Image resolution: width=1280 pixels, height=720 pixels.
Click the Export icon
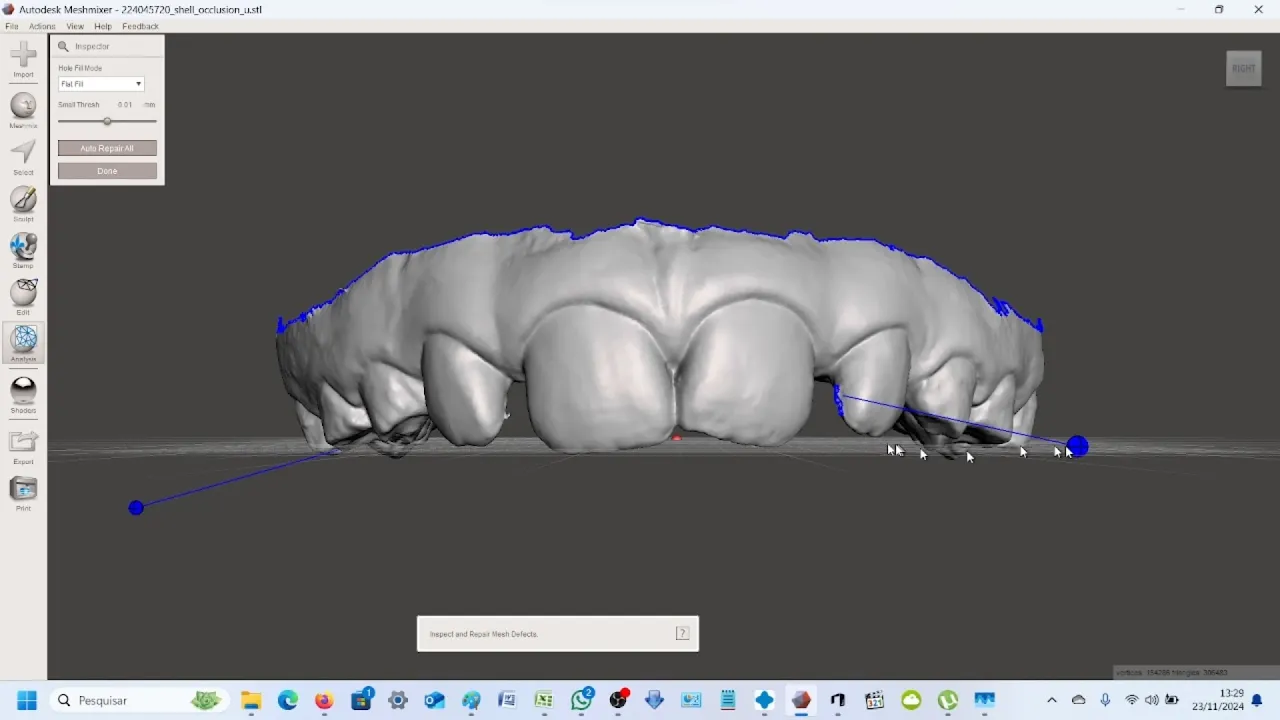pos(23,446)
